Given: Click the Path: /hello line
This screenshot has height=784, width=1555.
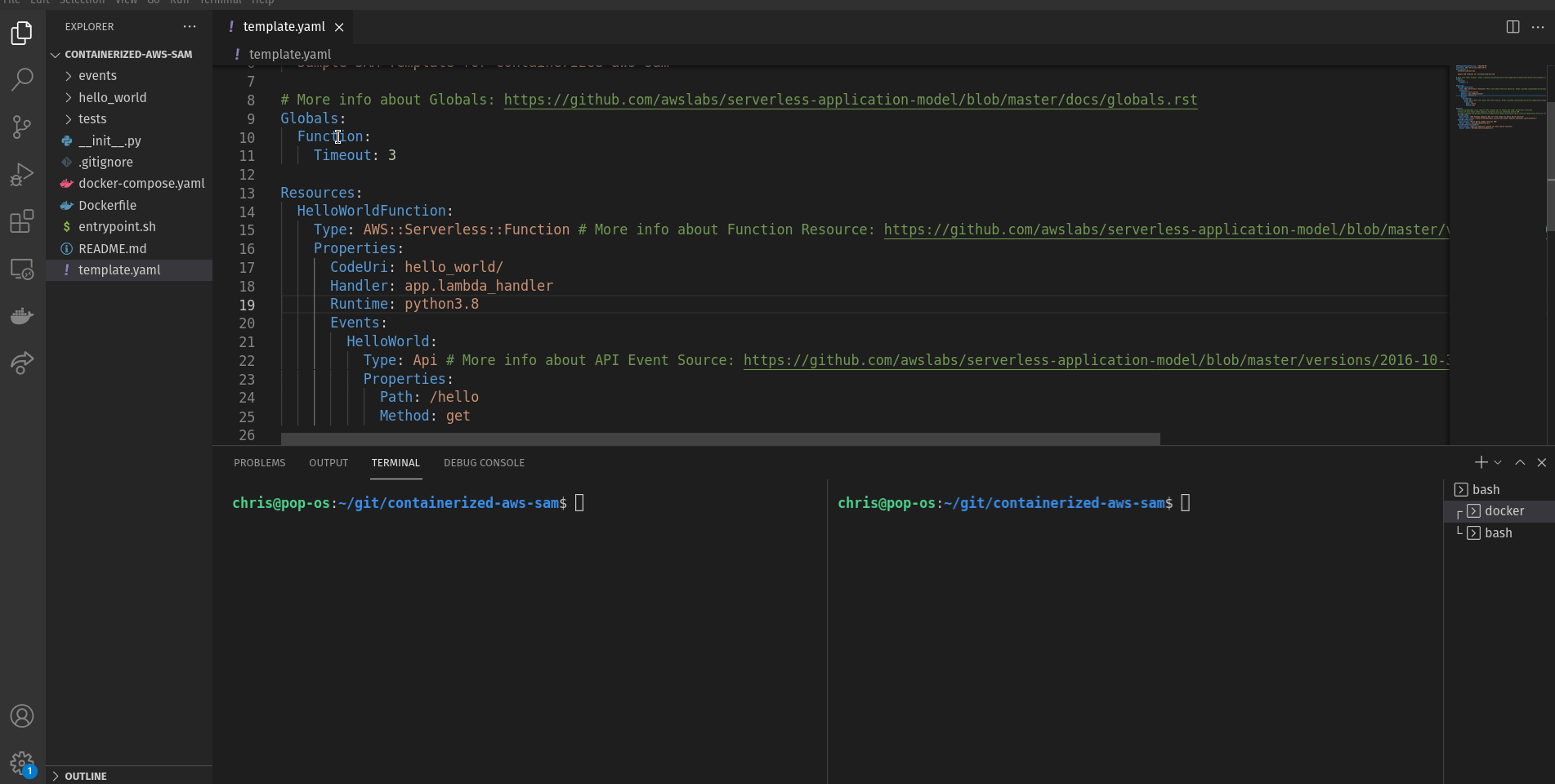Looking at the screenshot, I should 429,397.
